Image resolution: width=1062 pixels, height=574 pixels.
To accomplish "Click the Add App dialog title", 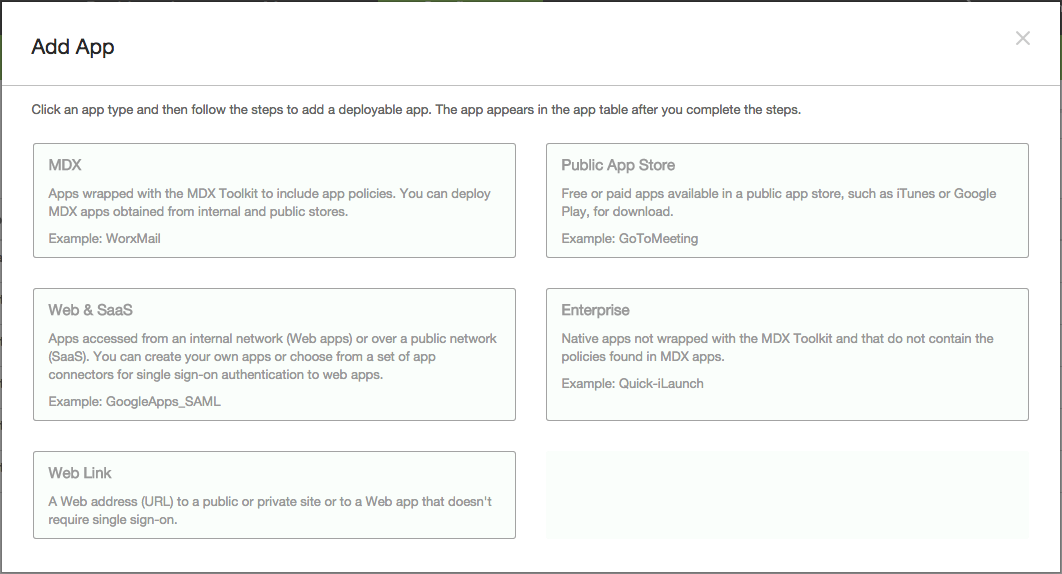I will pos(73,46).
